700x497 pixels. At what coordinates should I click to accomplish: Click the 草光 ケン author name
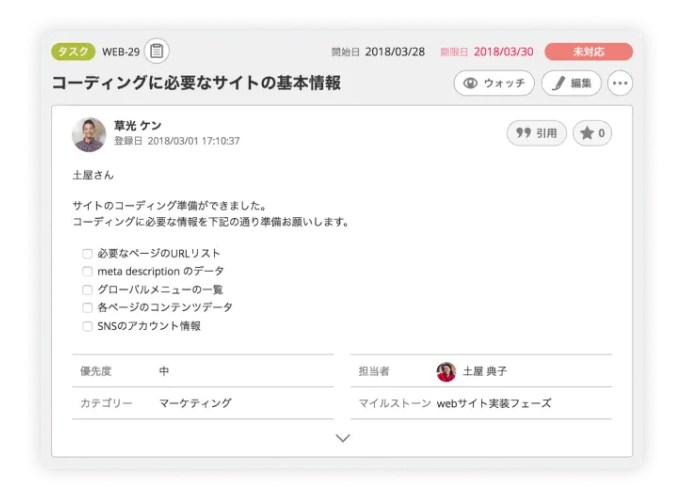[x=137, y=126]
